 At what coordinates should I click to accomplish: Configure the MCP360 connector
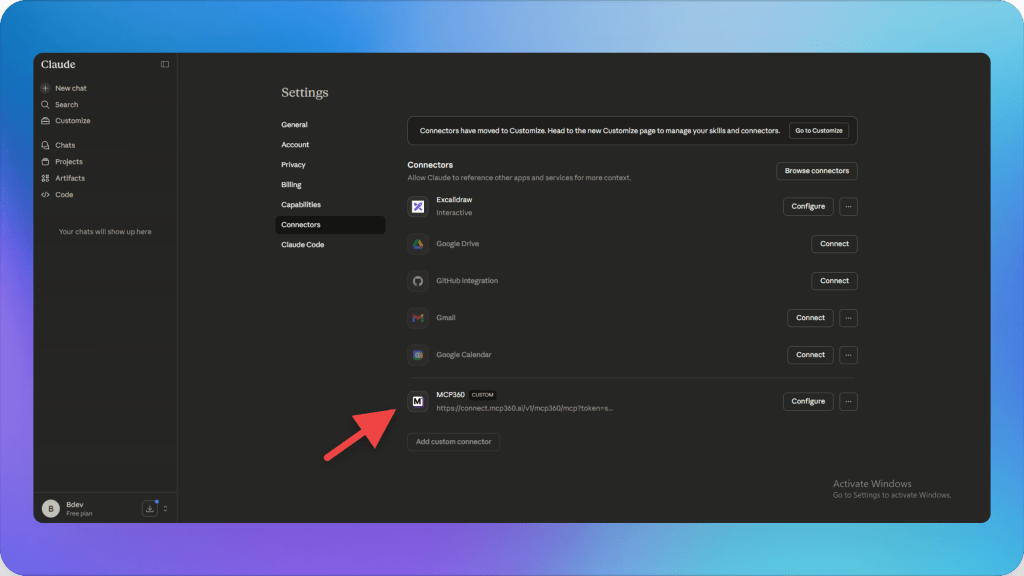[x=808, y=401]
